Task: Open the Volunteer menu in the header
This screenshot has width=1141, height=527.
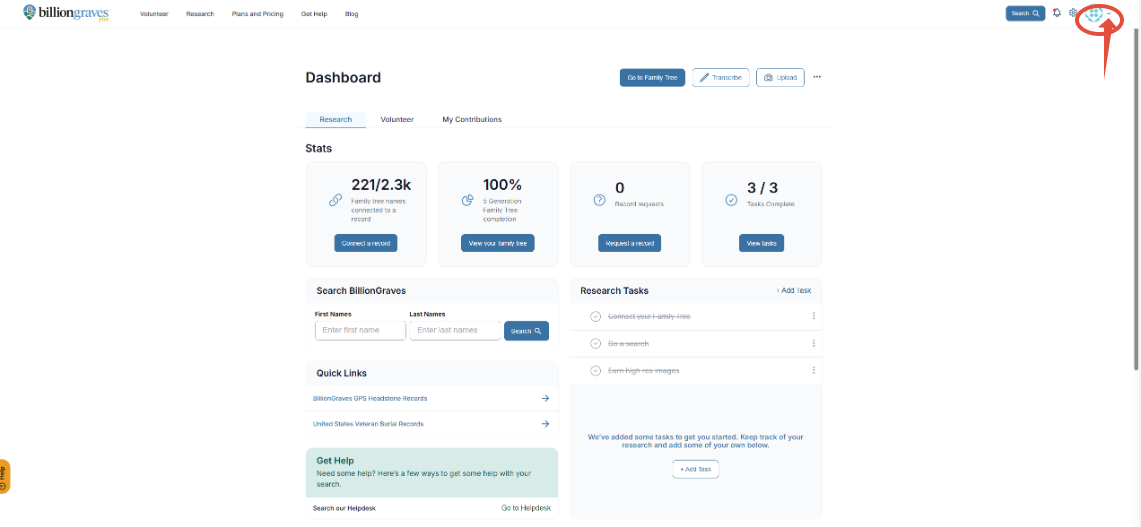Action: point(154,14)
